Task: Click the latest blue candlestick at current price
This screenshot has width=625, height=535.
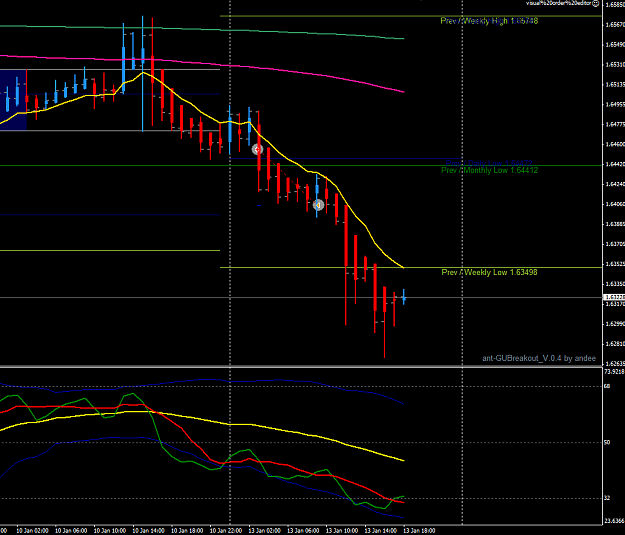Action: [404, 297]
